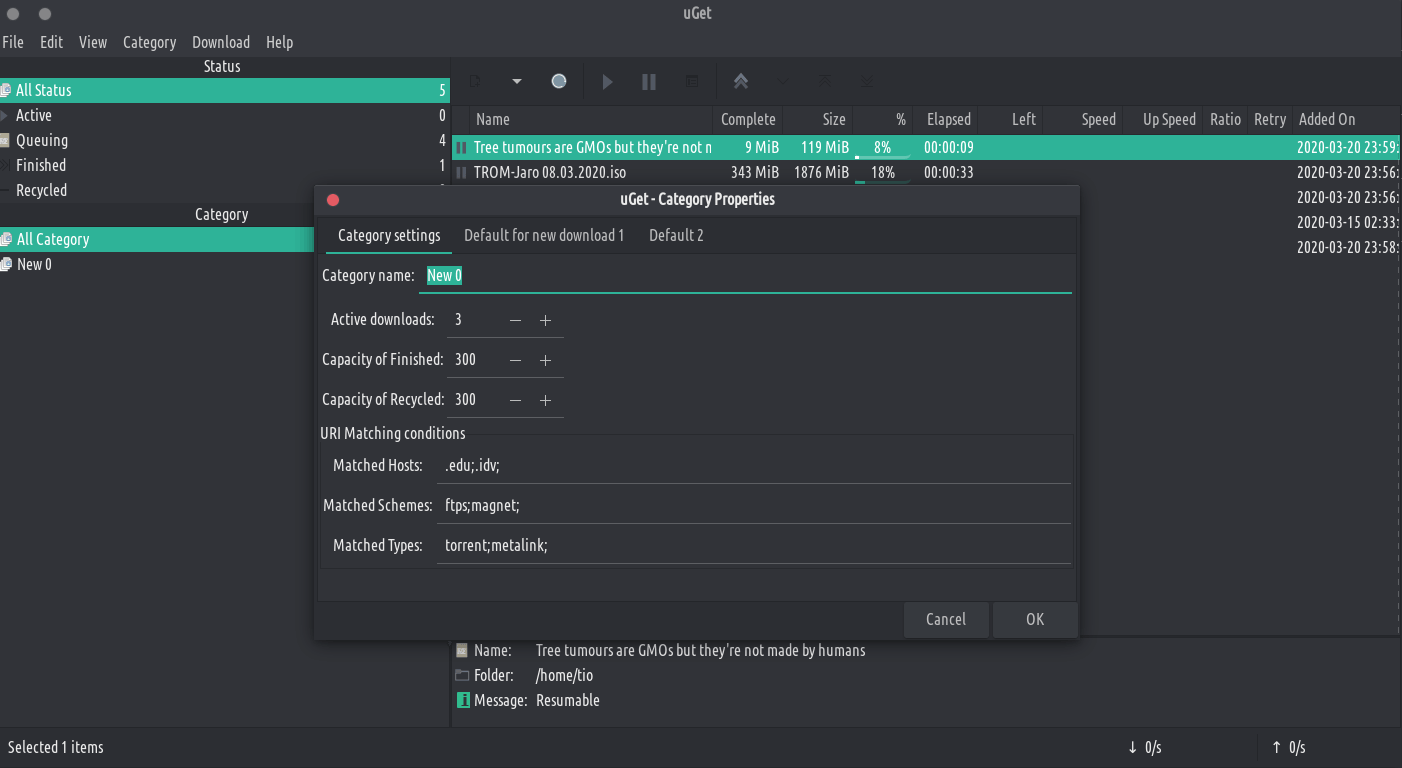The image size is (1402, 768).
Task: Click the pause status icon on Tree tumours row
Action: click(461, 147)
